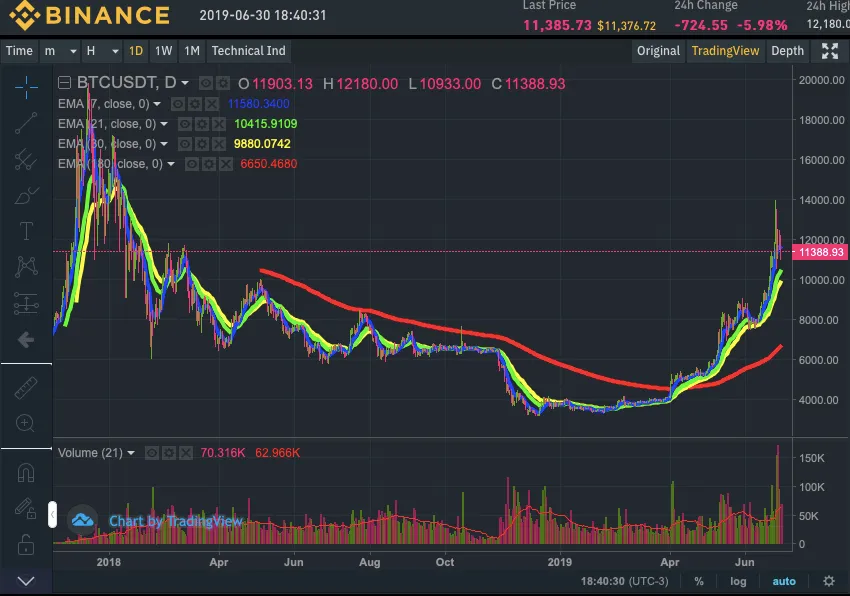Select the Time chart view
This screenshot has height=596, width=850.
pos(20,51)
